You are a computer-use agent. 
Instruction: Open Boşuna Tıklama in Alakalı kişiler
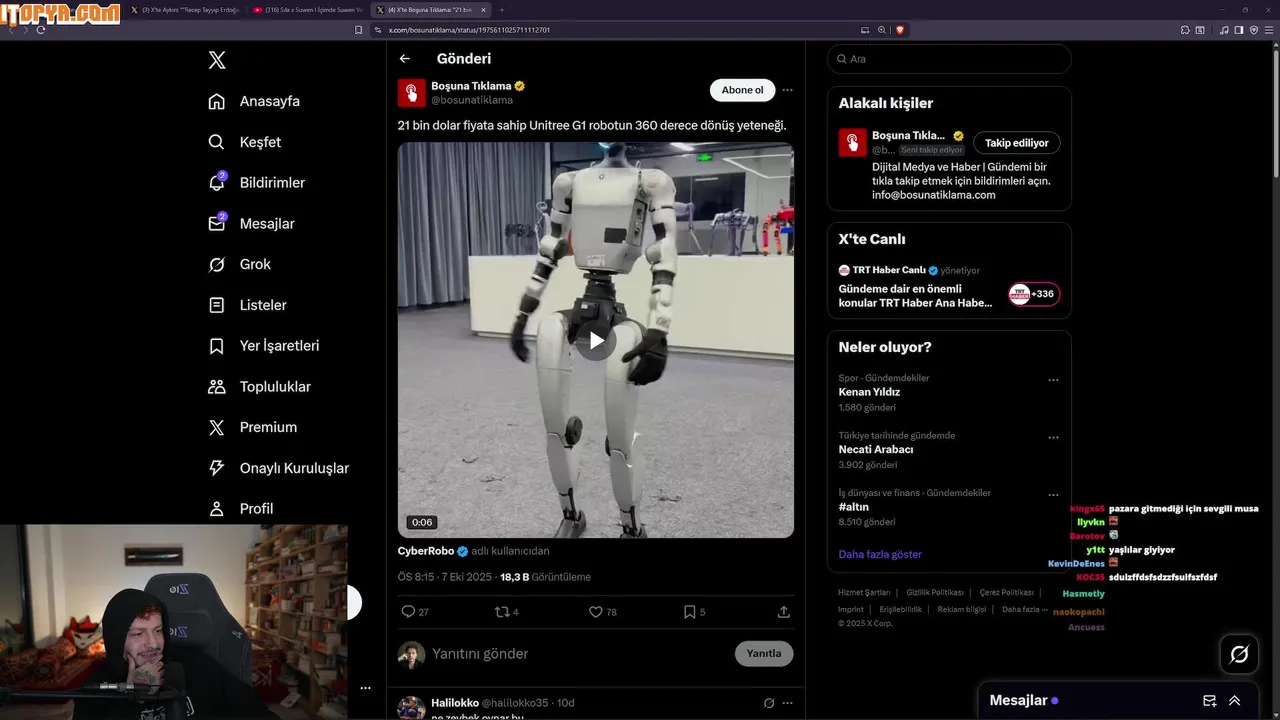[x=908, y=135]
